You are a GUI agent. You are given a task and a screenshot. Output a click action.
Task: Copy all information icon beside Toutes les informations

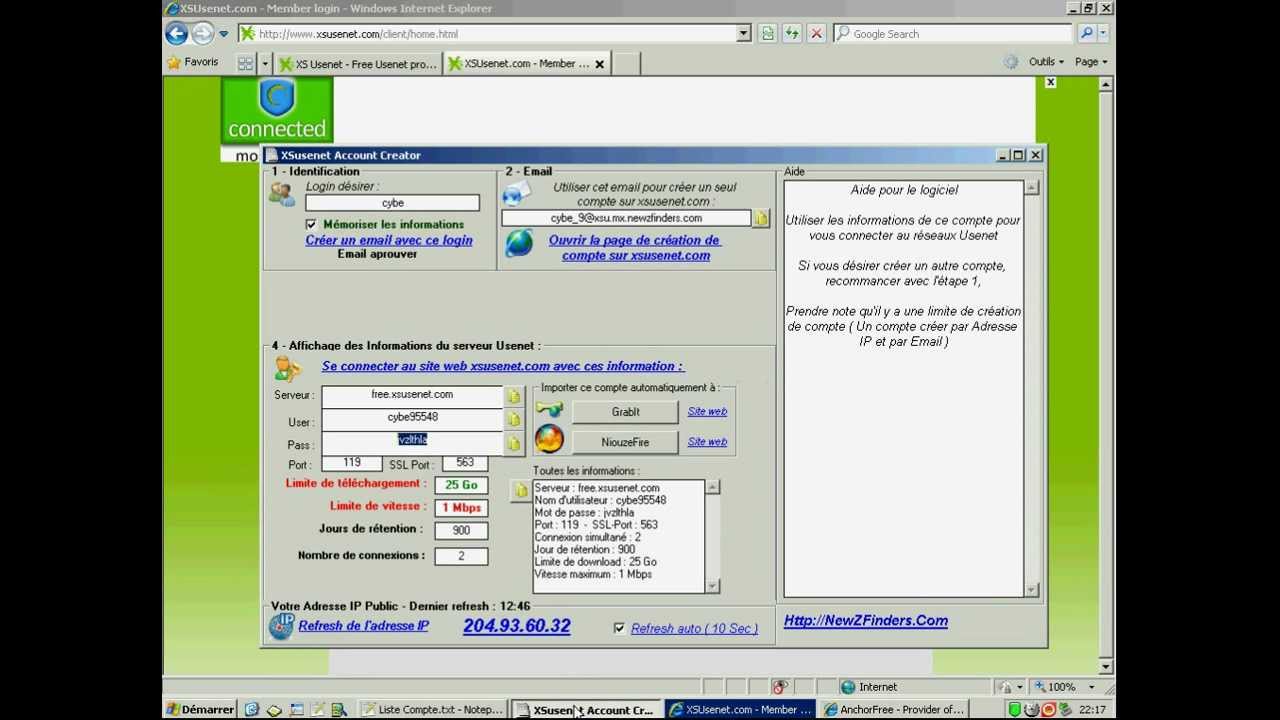pyautogui.click(x=520, y=491)
